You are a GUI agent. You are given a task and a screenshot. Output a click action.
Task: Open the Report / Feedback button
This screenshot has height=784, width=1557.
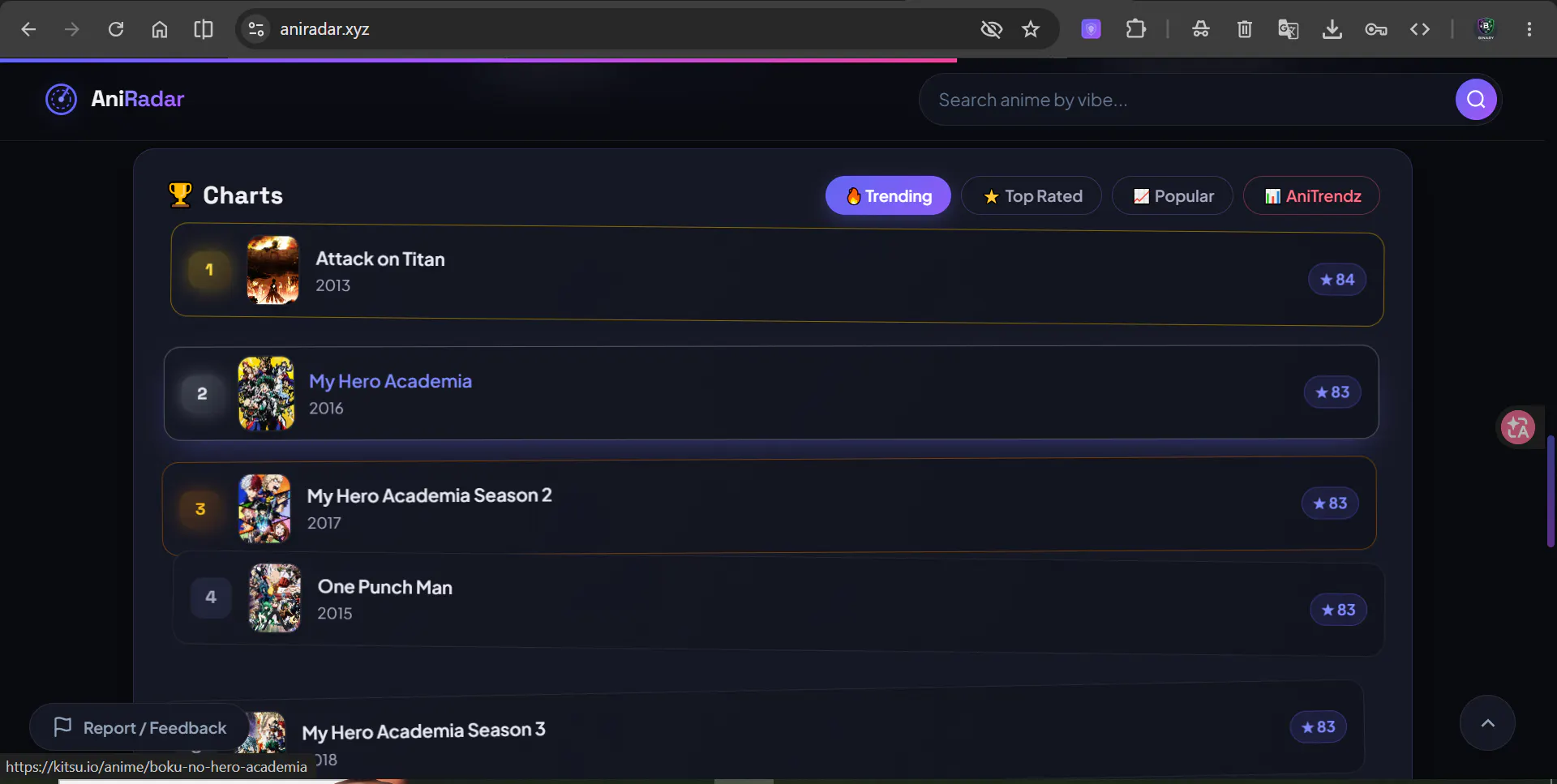139,727
